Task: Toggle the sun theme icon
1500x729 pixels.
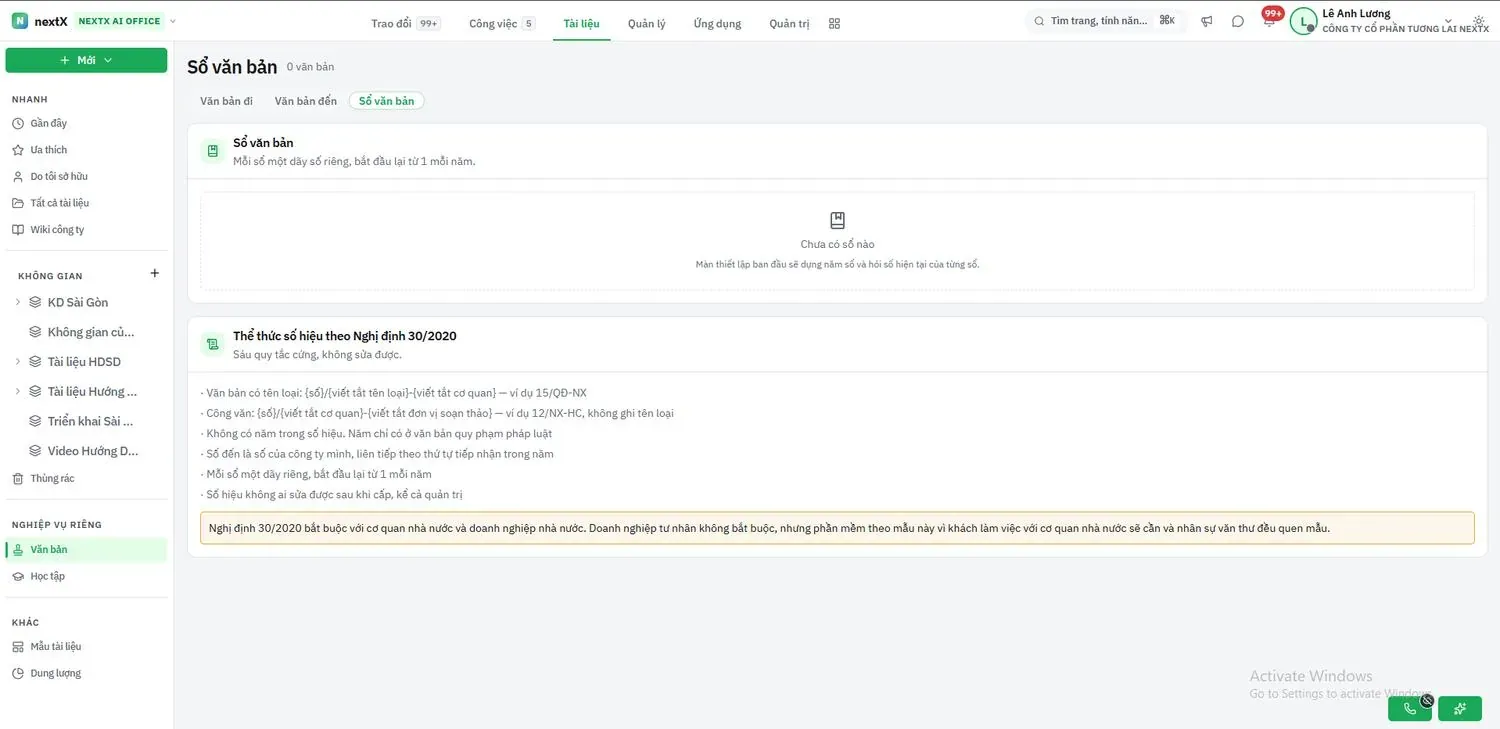Action: tap(1479, 21)
